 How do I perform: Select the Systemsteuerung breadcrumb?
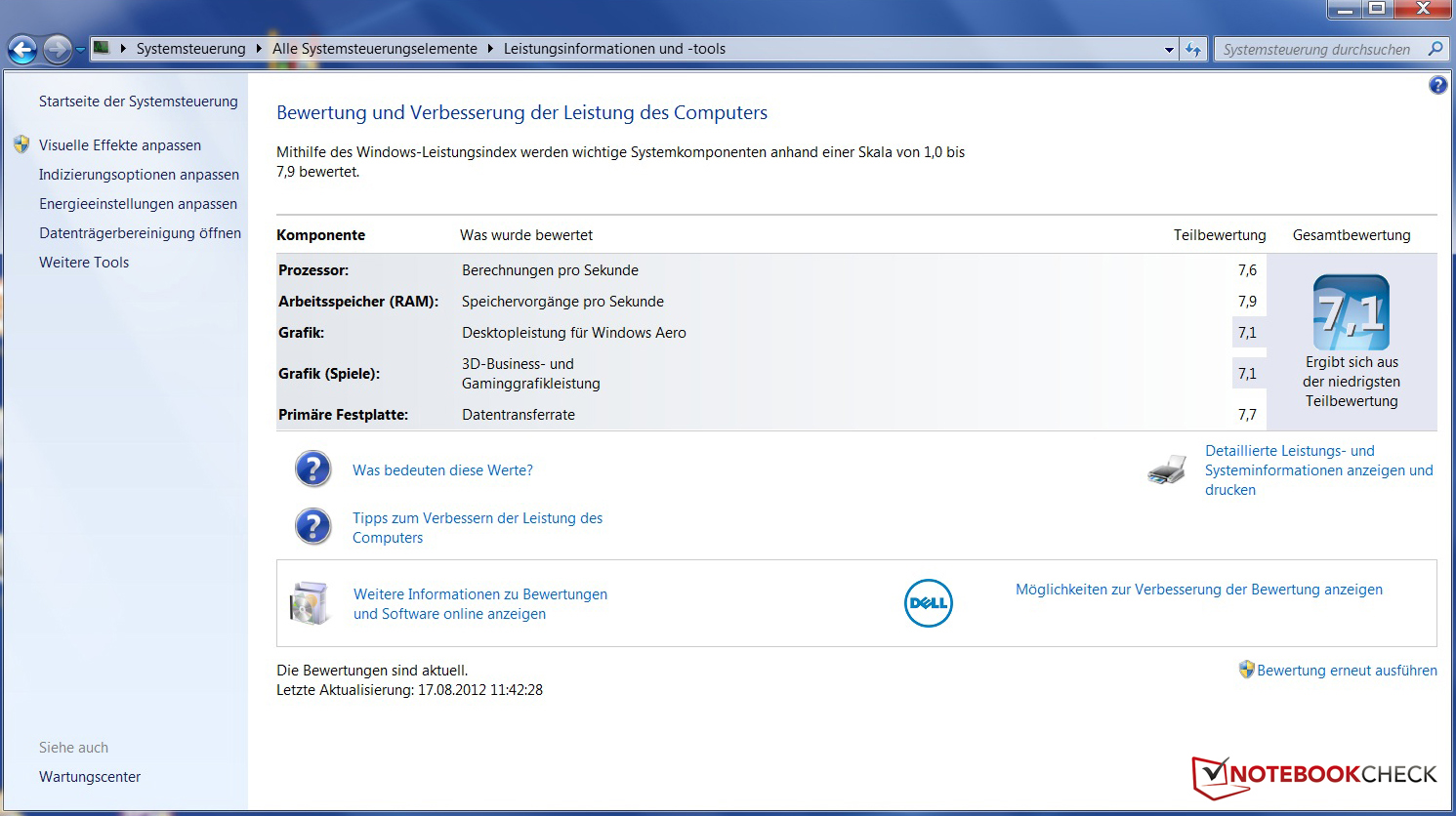click(191, 49)
